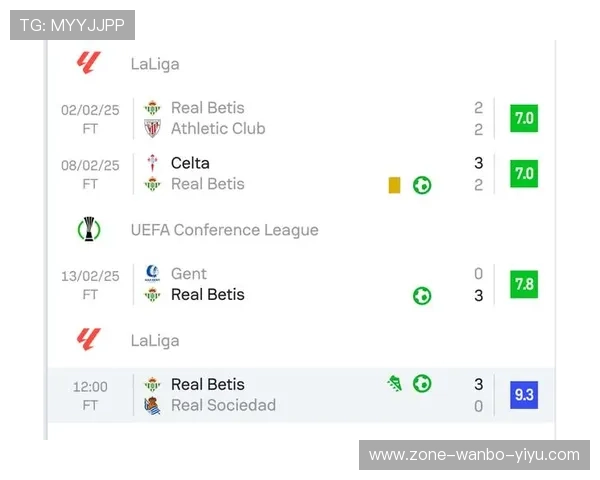Select the Athletic Club team name

click(x=218, y=129)
